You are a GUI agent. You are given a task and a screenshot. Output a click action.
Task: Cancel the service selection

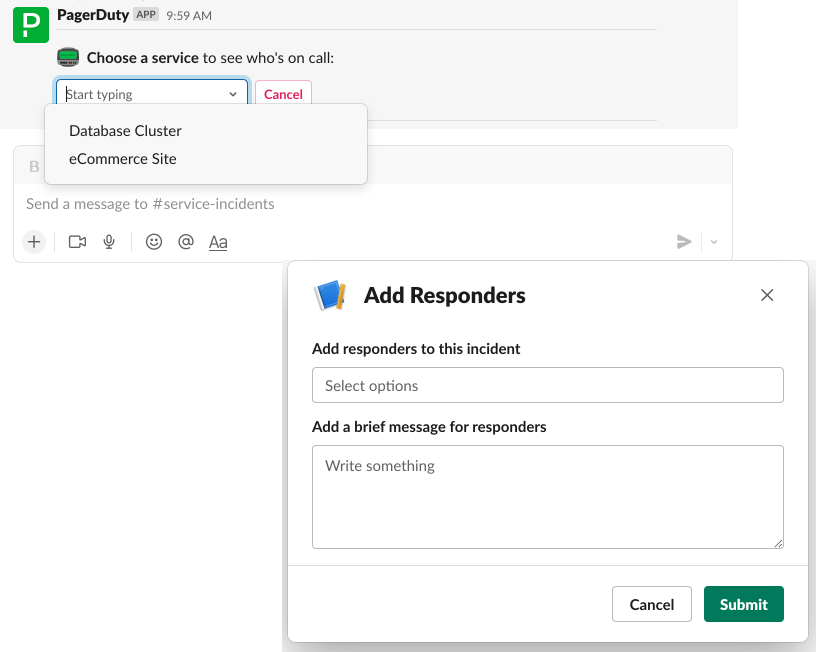pyautogui.click(x=283, y=94)
